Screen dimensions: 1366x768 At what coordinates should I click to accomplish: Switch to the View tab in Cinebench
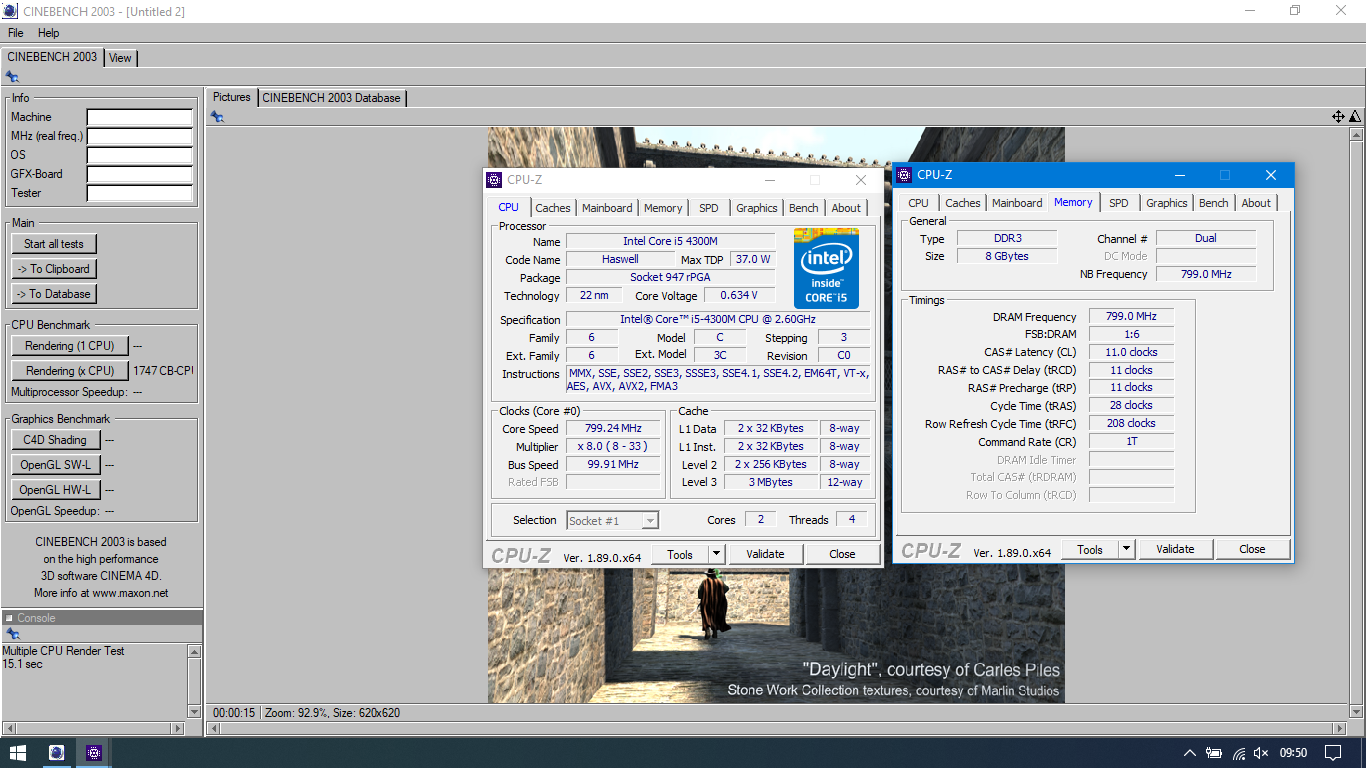pyautogui.click(x=120, y=58)
